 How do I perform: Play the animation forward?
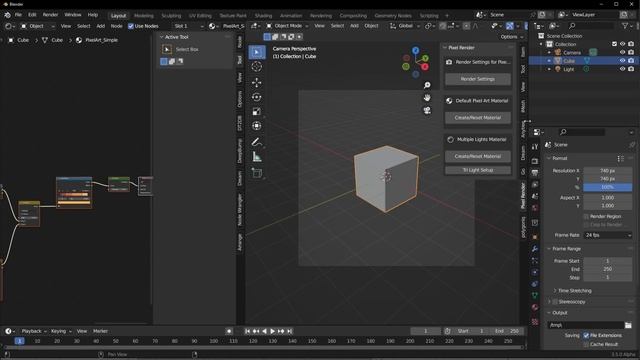(x=272, y=331)
